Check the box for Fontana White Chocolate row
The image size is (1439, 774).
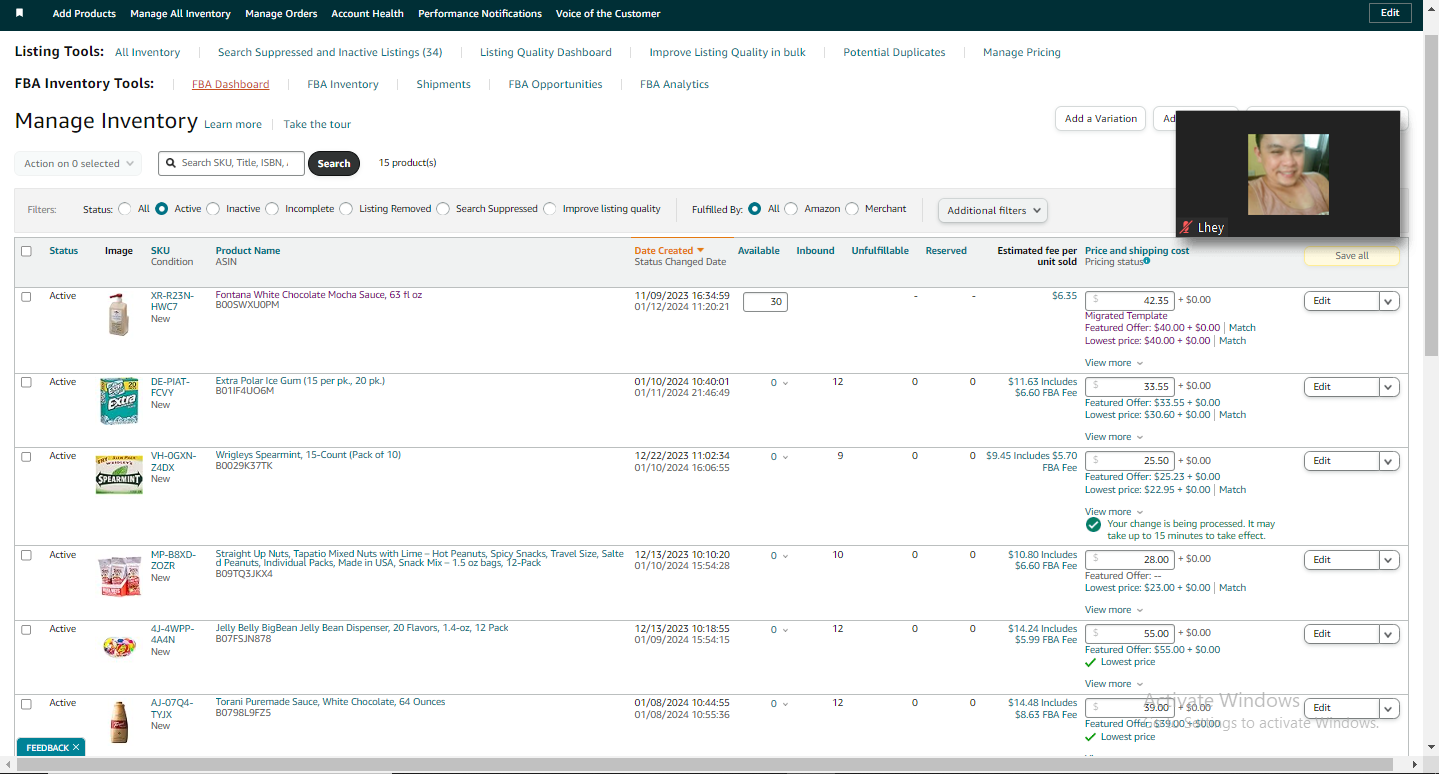tap(26, 296)
